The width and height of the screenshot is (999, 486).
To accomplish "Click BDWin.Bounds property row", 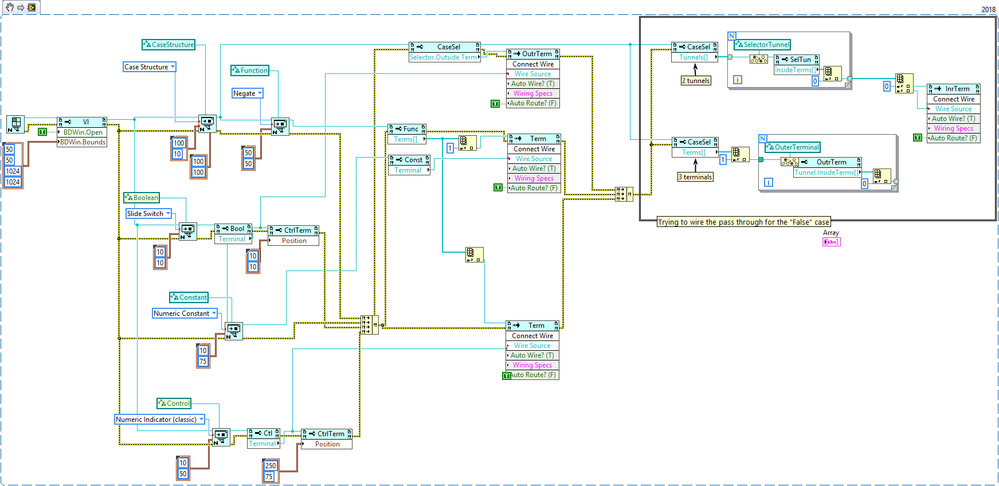I will [x=82, y=142].
